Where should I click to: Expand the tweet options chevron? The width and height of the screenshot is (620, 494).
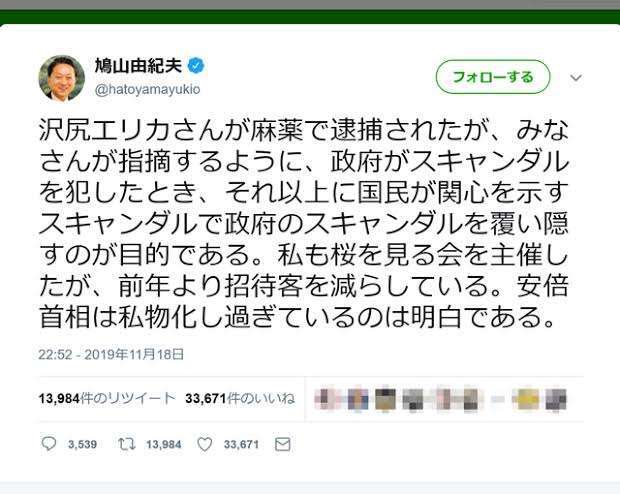pos(576,78)
